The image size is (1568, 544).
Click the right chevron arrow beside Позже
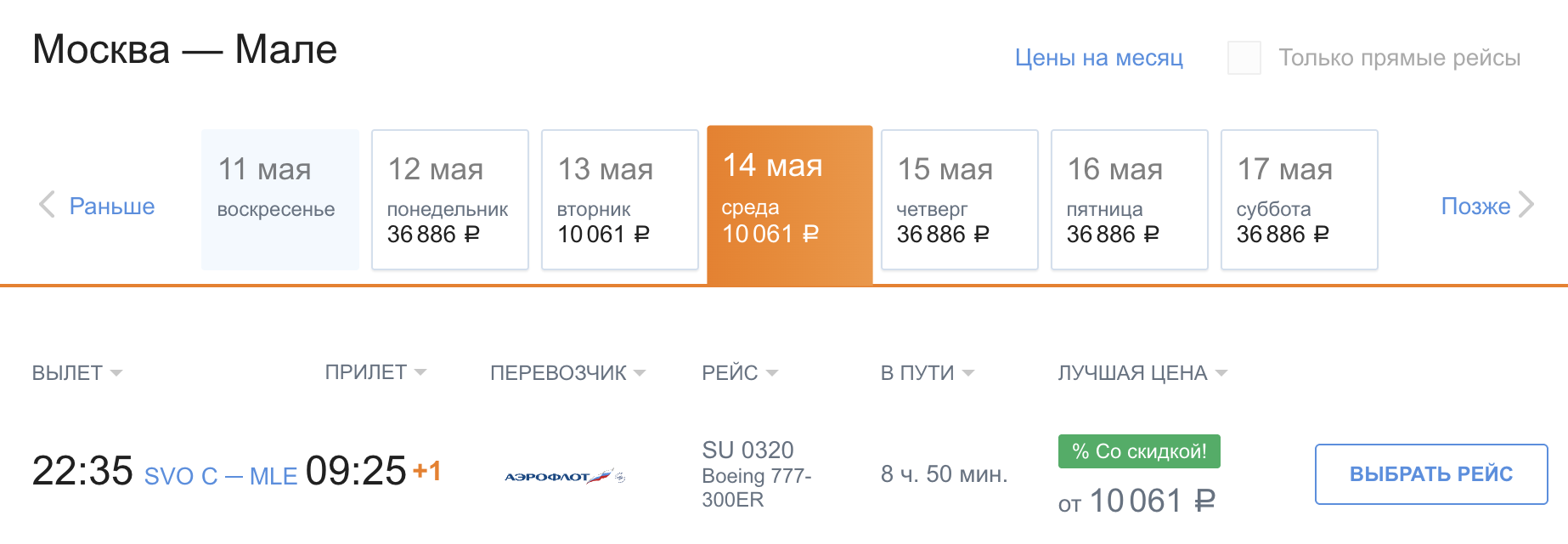tap(1526, 205)
